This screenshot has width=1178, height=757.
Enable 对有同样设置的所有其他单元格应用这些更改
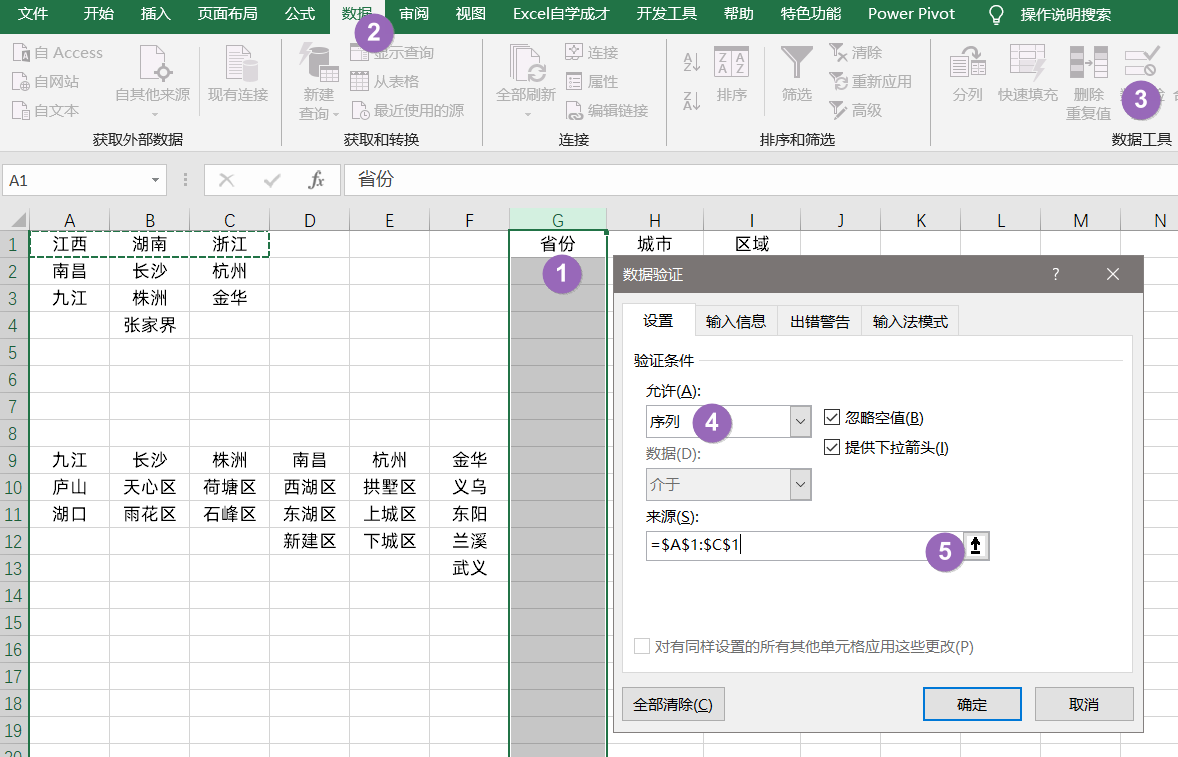[641, 645]
